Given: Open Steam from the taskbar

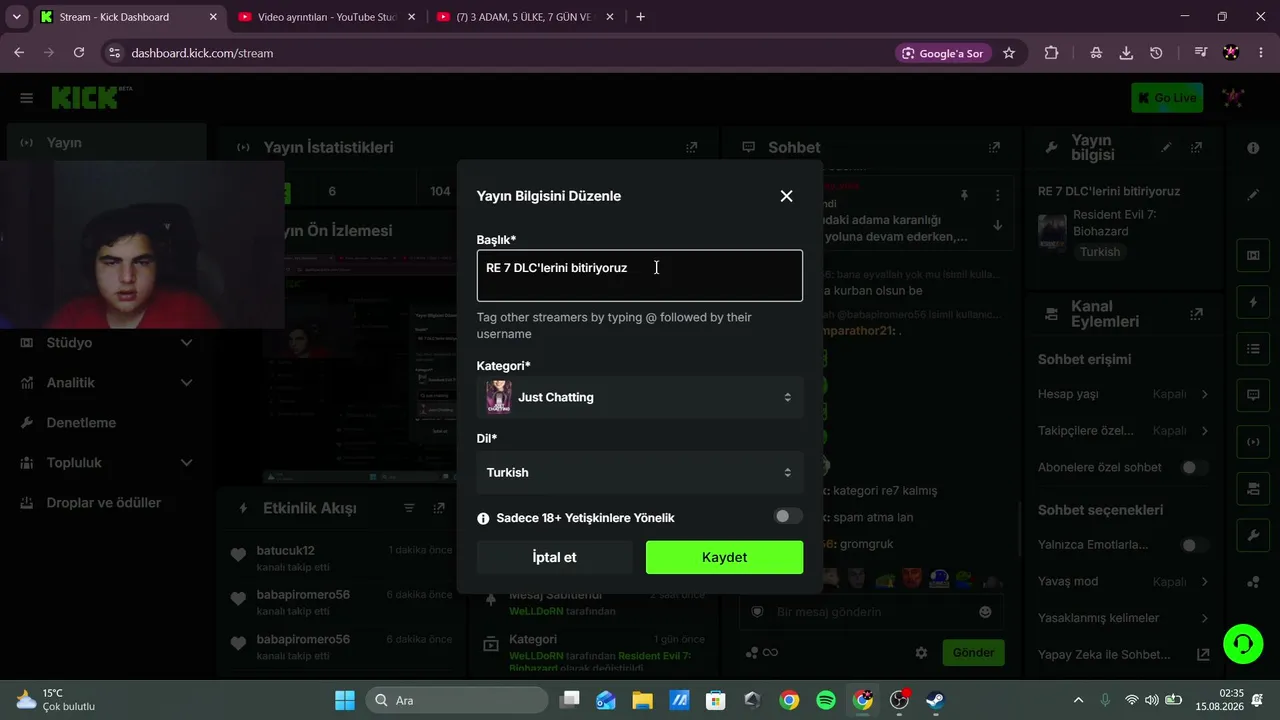Looking at the screenshot, I should point(935,700).
